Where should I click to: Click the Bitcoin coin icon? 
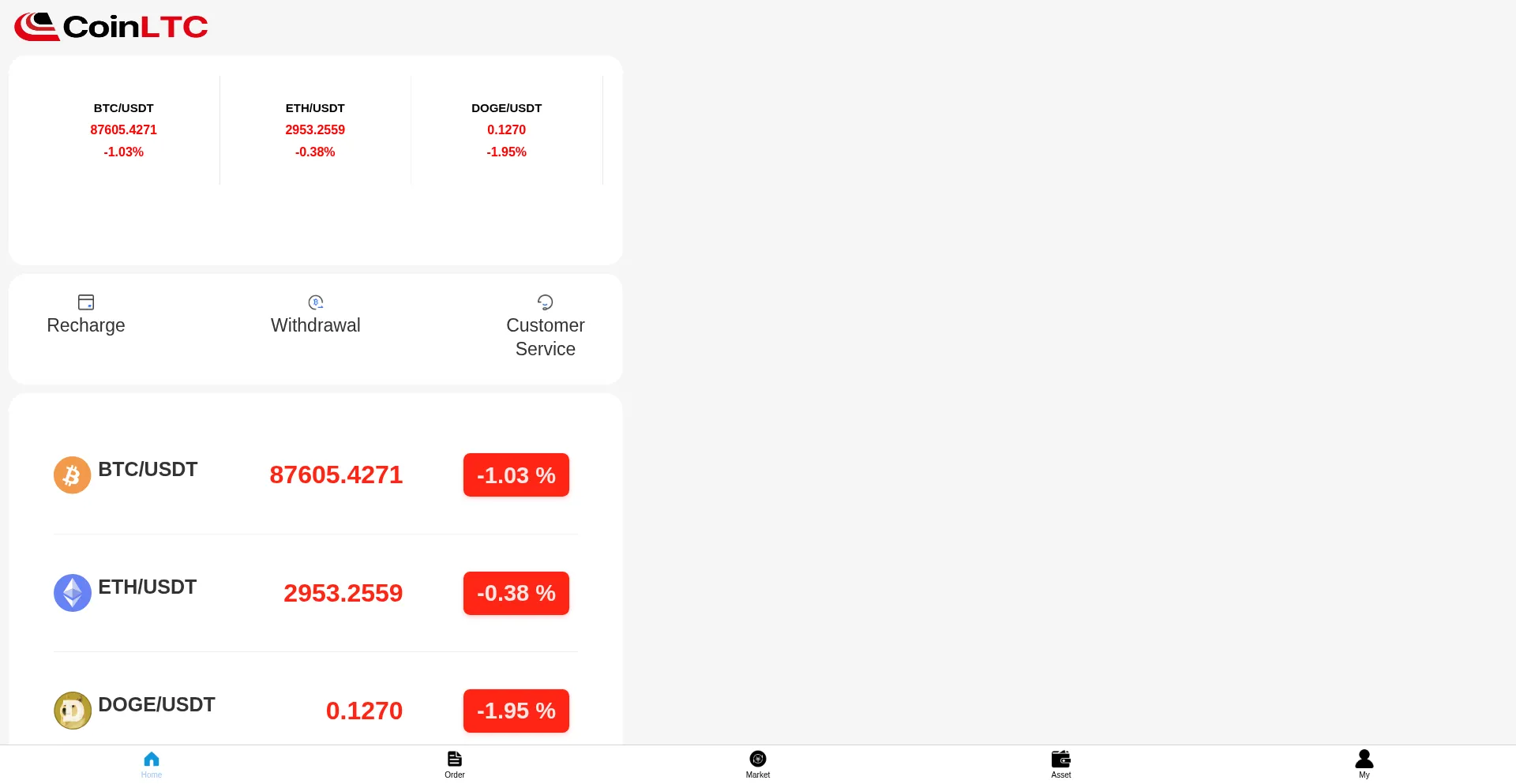click(x=73, y=475)
